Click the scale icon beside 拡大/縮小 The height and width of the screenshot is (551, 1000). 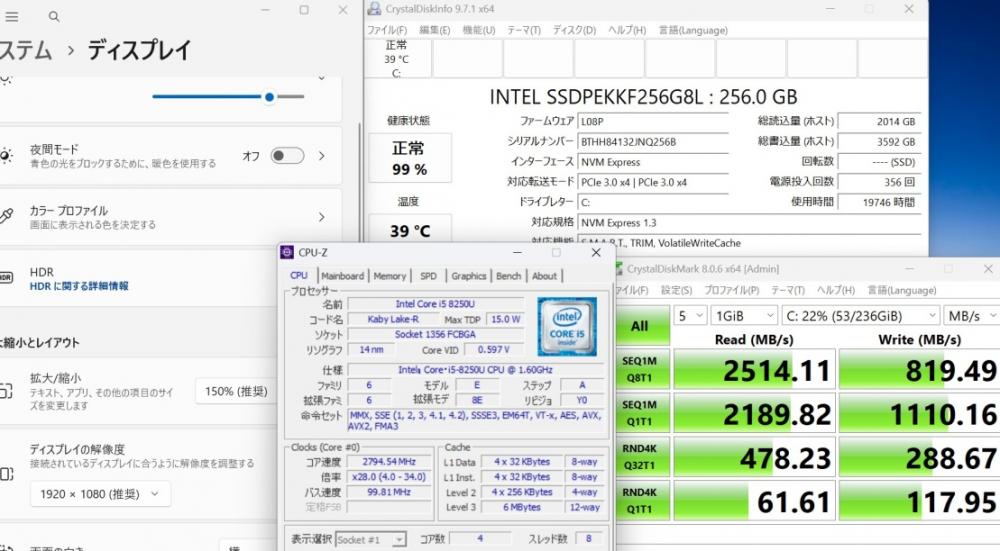(x=6, y=391)
